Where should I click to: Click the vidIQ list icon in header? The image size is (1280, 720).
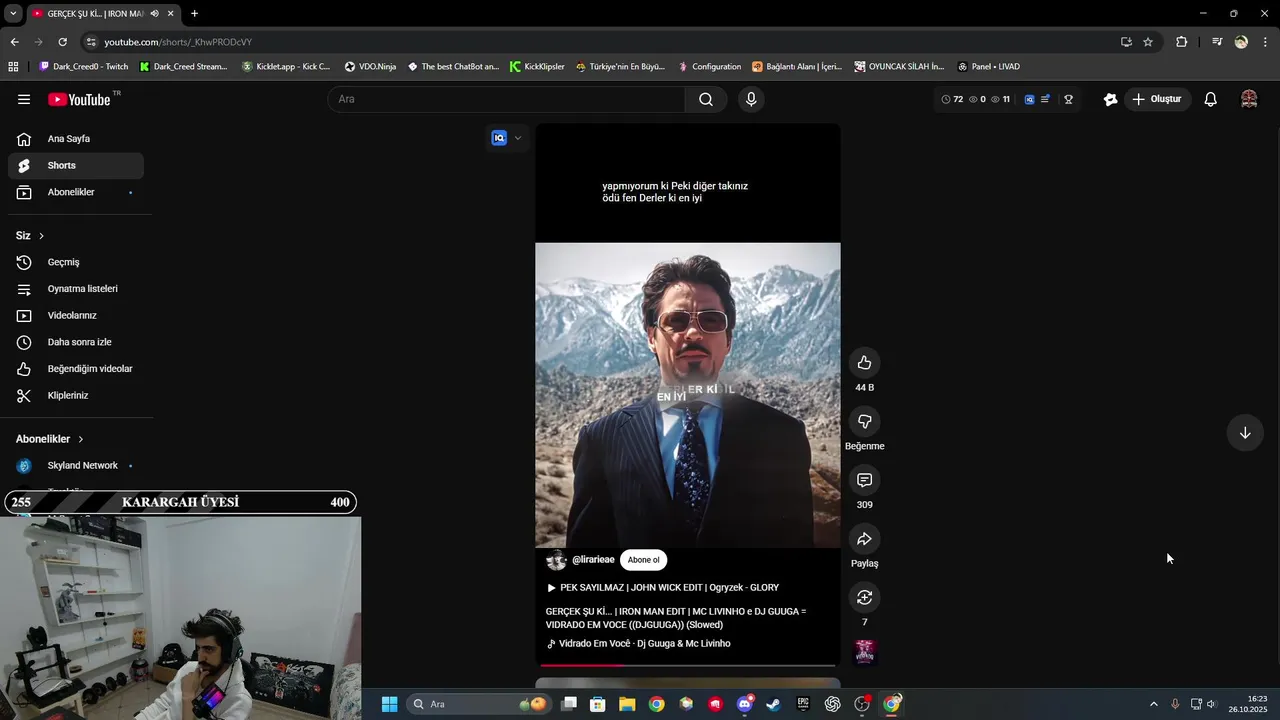1045,99
